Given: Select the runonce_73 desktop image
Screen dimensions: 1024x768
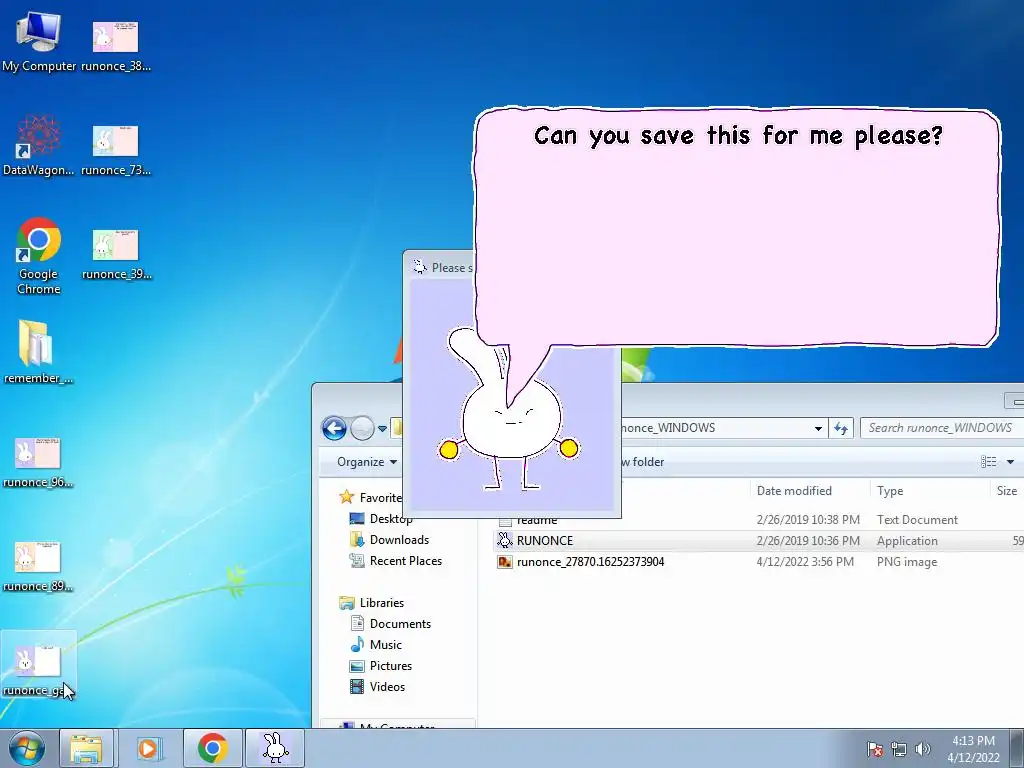Looking at the screenshot, I should click(116, 149).
